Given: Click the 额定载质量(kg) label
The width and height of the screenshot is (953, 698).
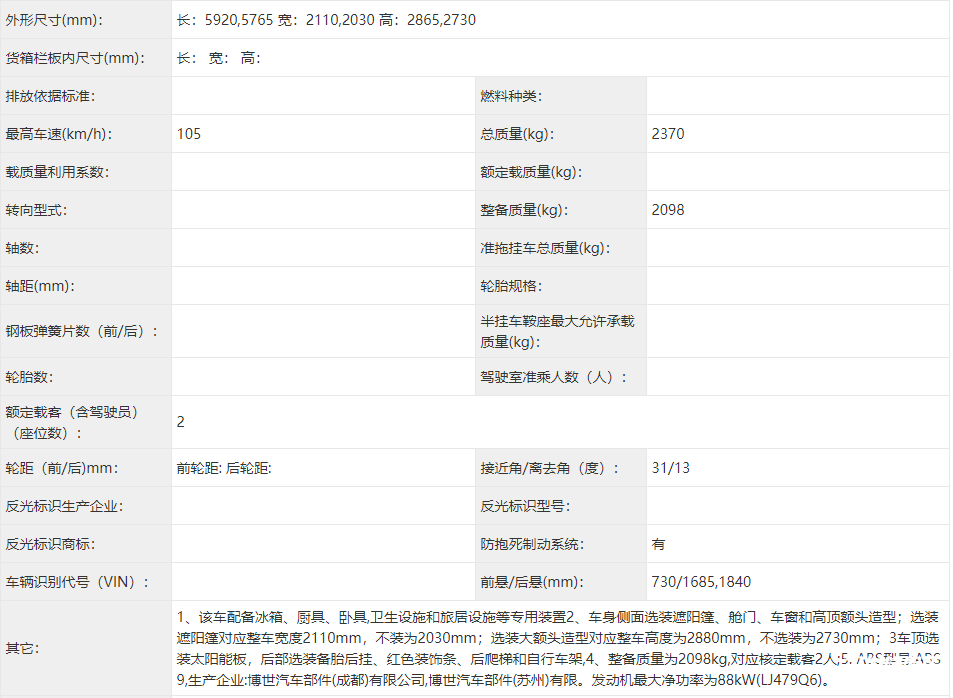Looking at the screenshot, I should tap(531, 172).
